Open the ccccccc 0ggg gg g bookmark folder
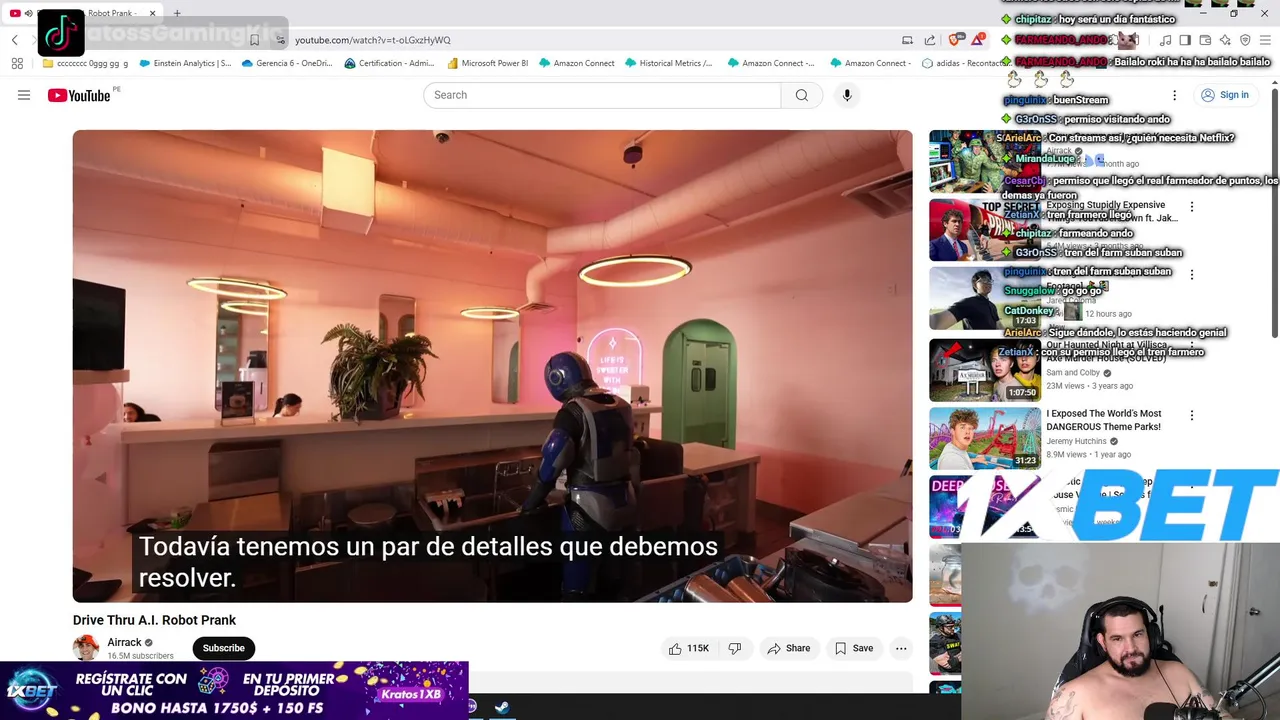Viewport: 1280px width, 720px height. 85,63
